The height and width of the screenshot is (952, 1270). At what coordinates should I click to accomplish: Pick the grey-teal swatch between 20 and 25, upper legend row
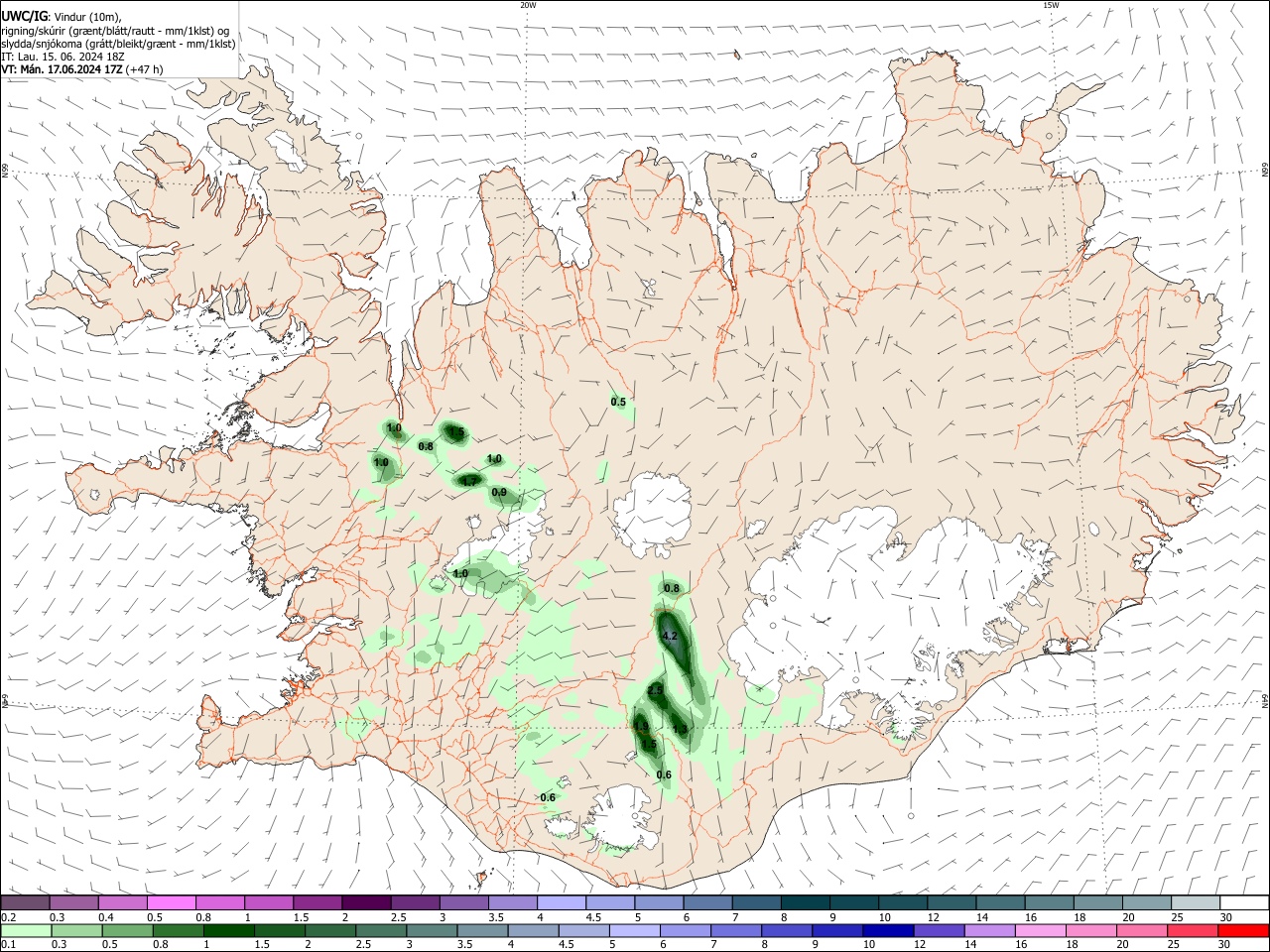(x=1147, y=903)
